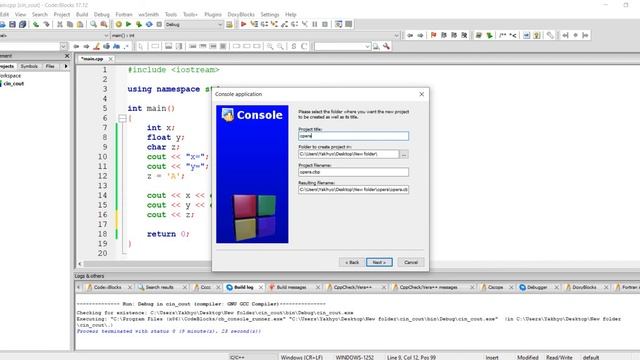Click the green Run arrow icon
This screenshot has width=640, height=360.
(129, 24)
